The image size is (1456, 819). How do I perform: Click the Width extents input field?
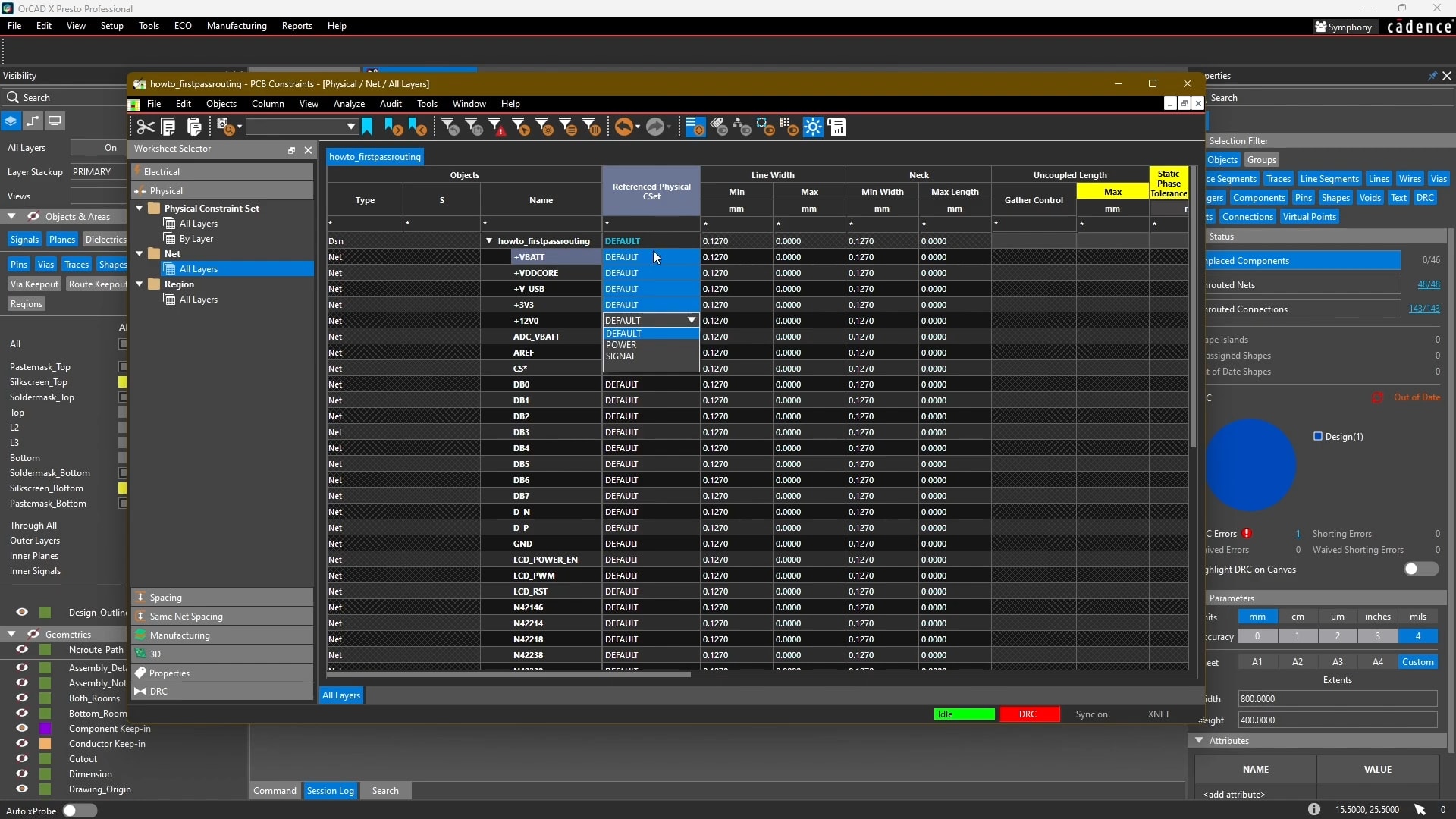pos(1337,699)
